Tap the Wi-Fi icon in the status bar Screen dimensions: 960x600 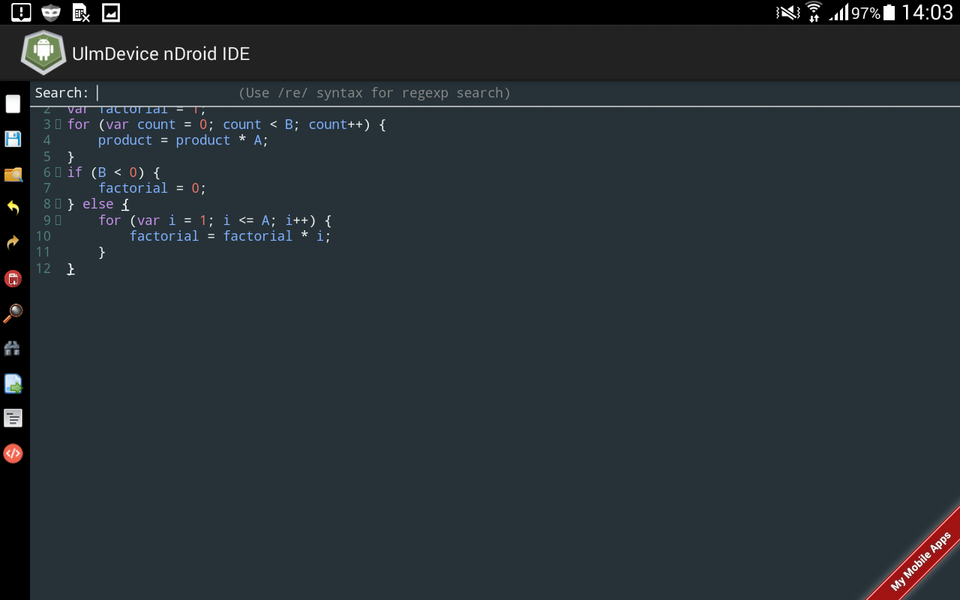point(812,13)
